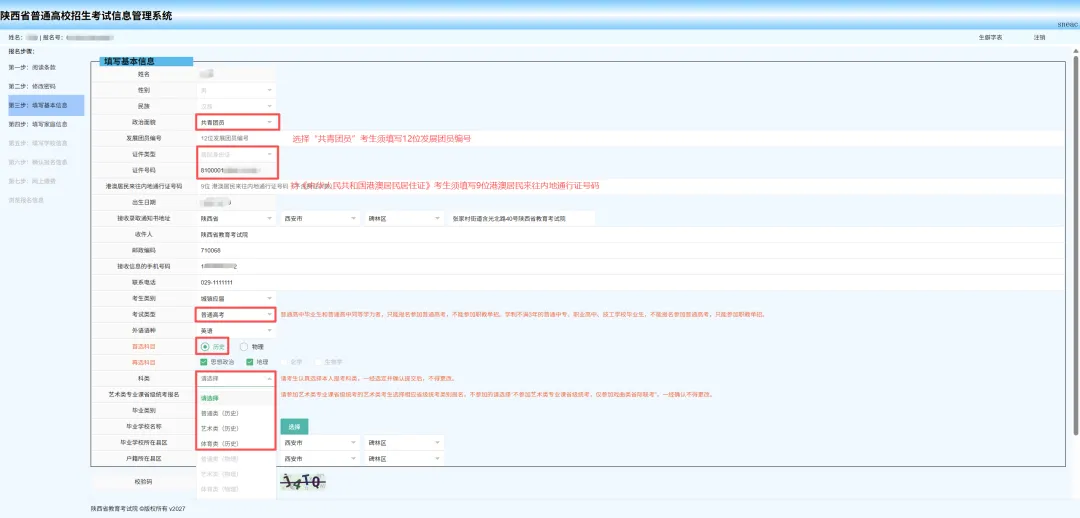Go to step 第七步：网上缴费 in sidebar
This screenshot has width=1080, height=518.
pos(32,181)
